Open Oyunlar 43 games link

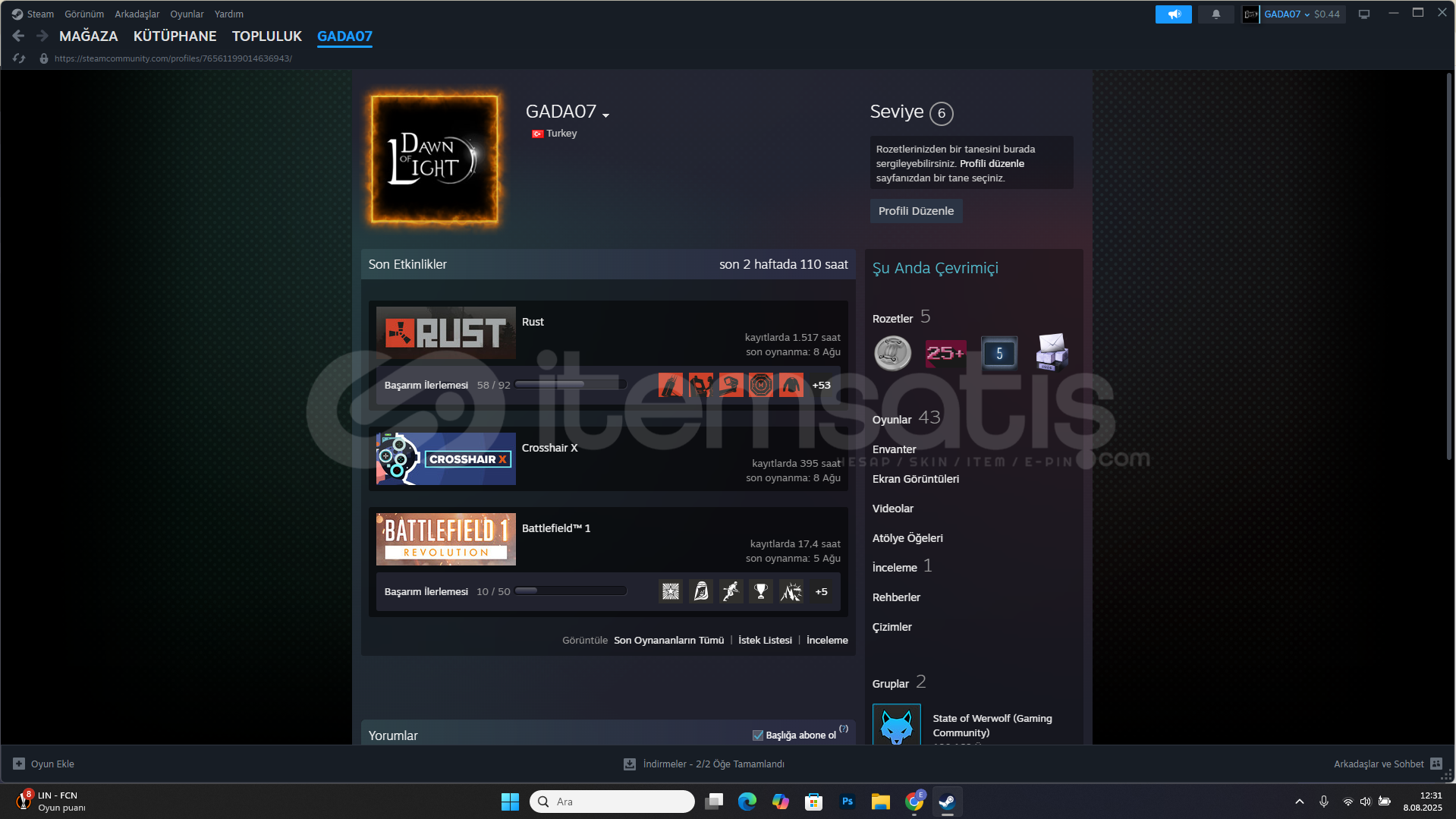pos(906,418)
